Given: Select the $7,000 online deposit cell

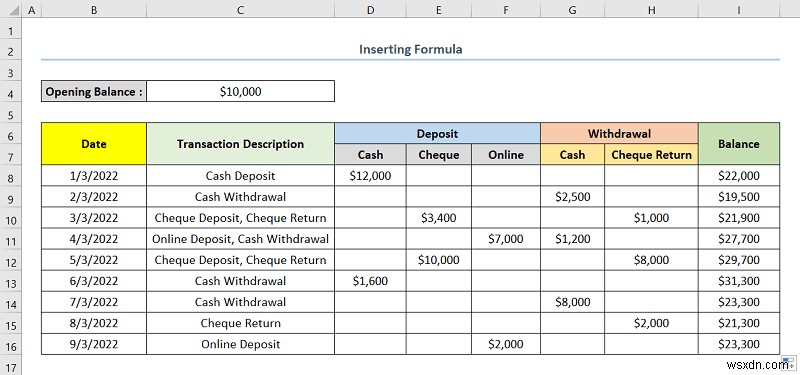Looking at the screenshot, I should tap(506, 239).
